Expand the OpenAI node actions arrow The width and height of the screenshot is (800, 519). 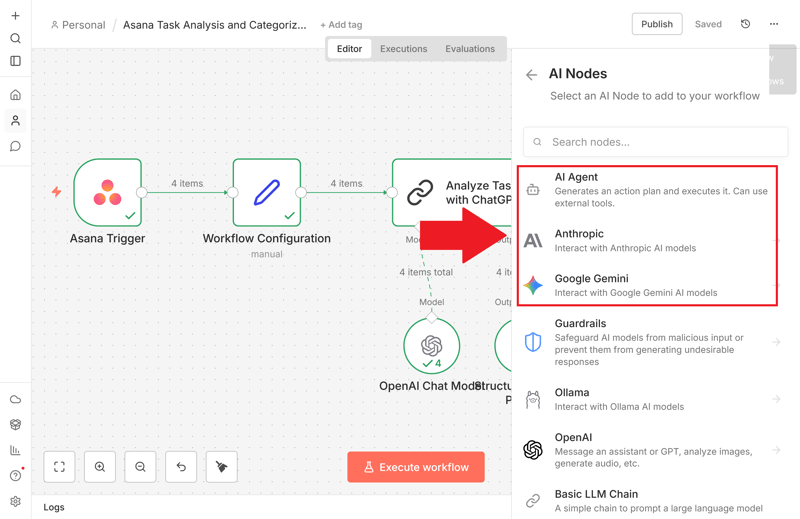coord(776,450)
